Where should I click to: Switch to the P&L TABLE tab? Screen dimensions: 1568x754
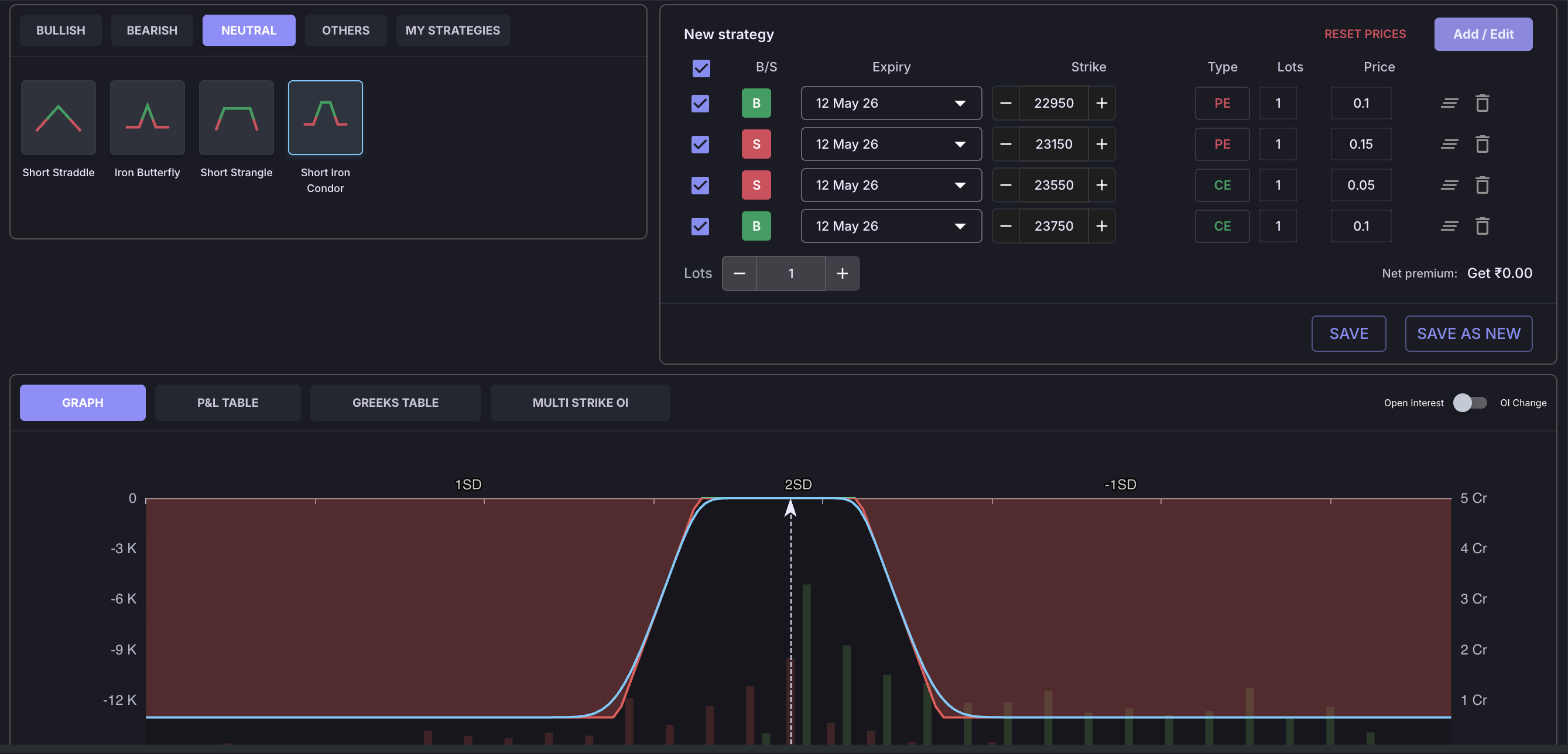pos(228,403)
